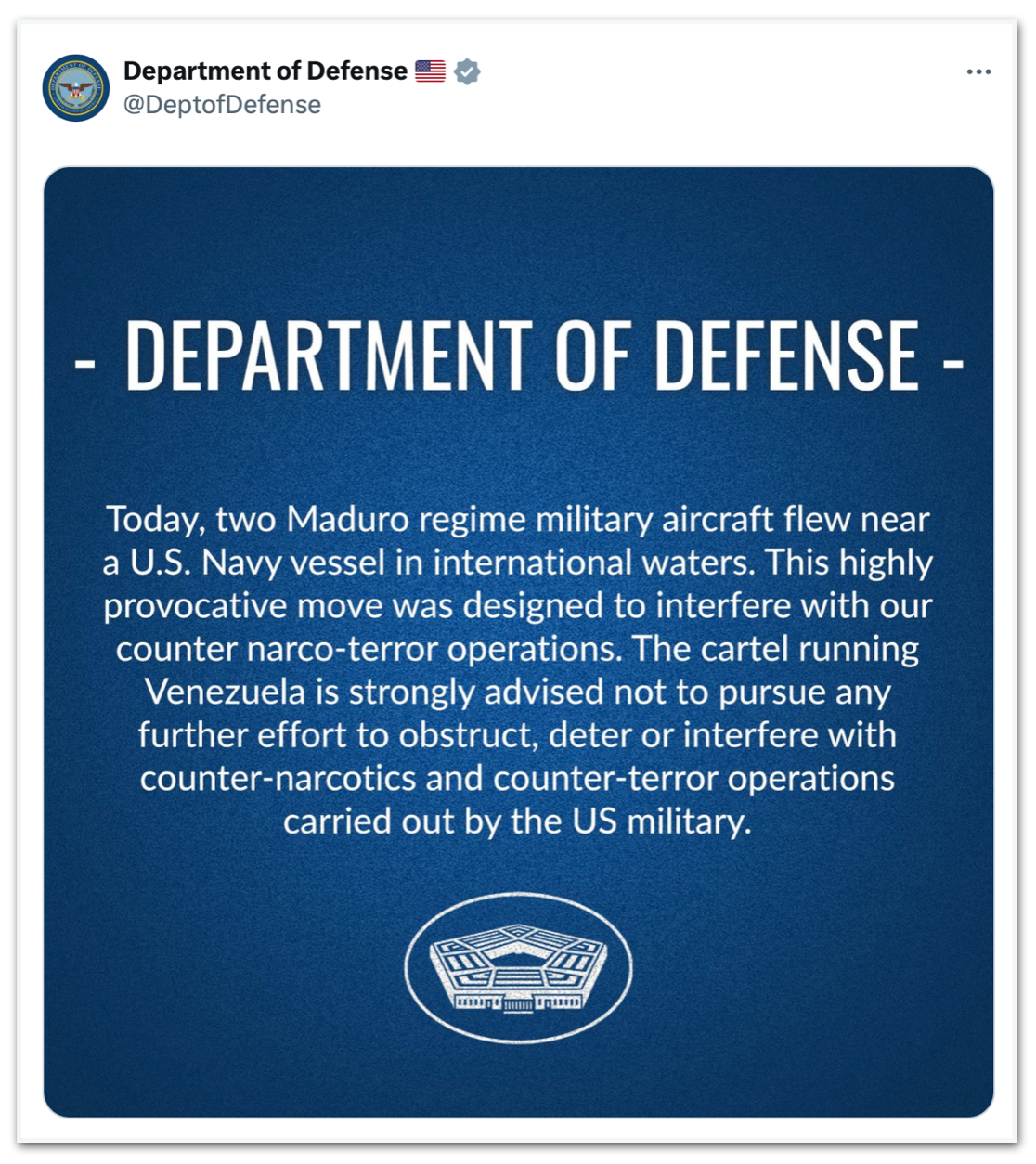The image size is (1036, 1164).
Task: Click the American flag emoji beside the name
Action: click(430, 71)
